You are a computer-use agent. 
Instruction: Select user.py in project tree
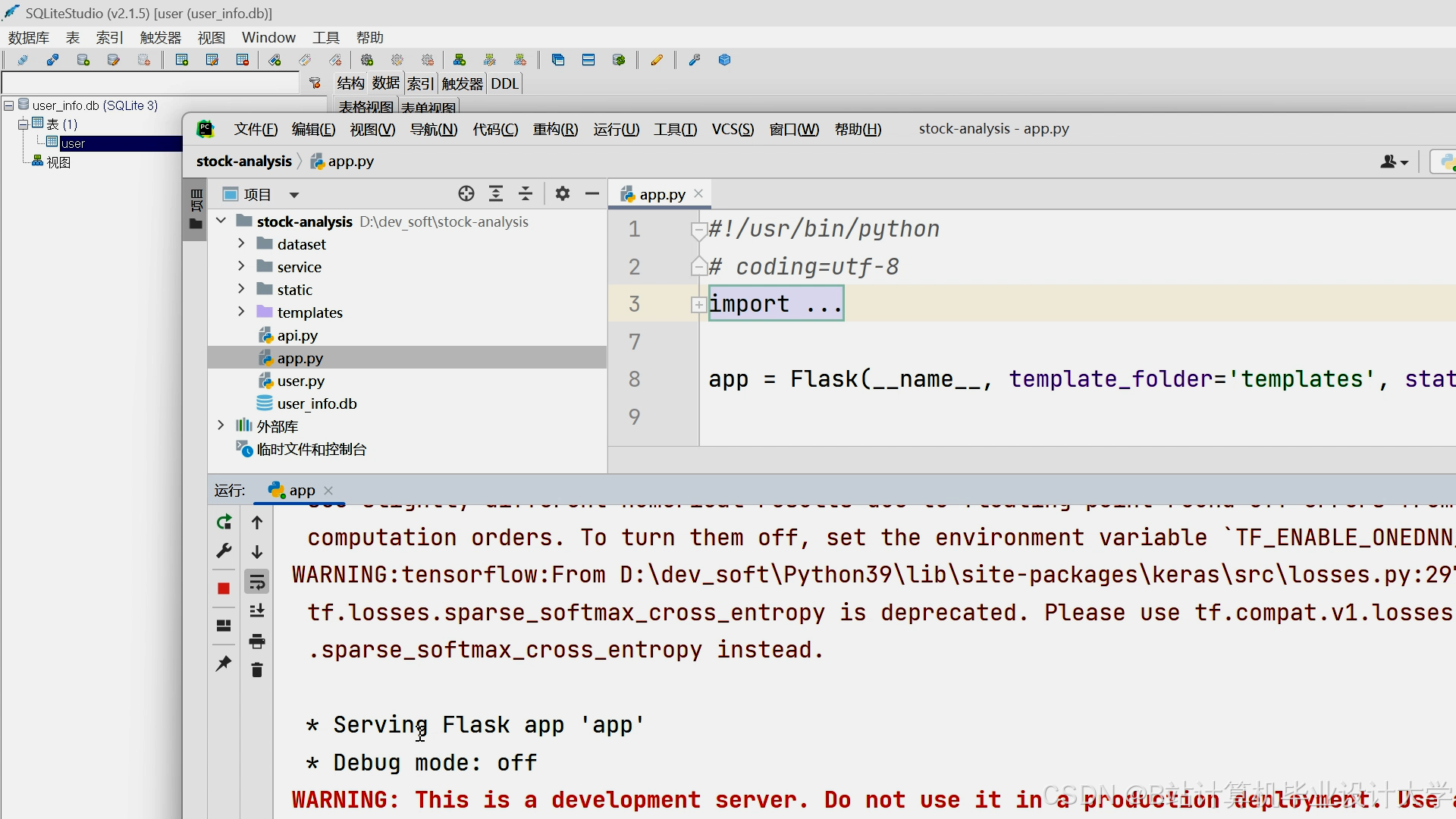[300, 381]
